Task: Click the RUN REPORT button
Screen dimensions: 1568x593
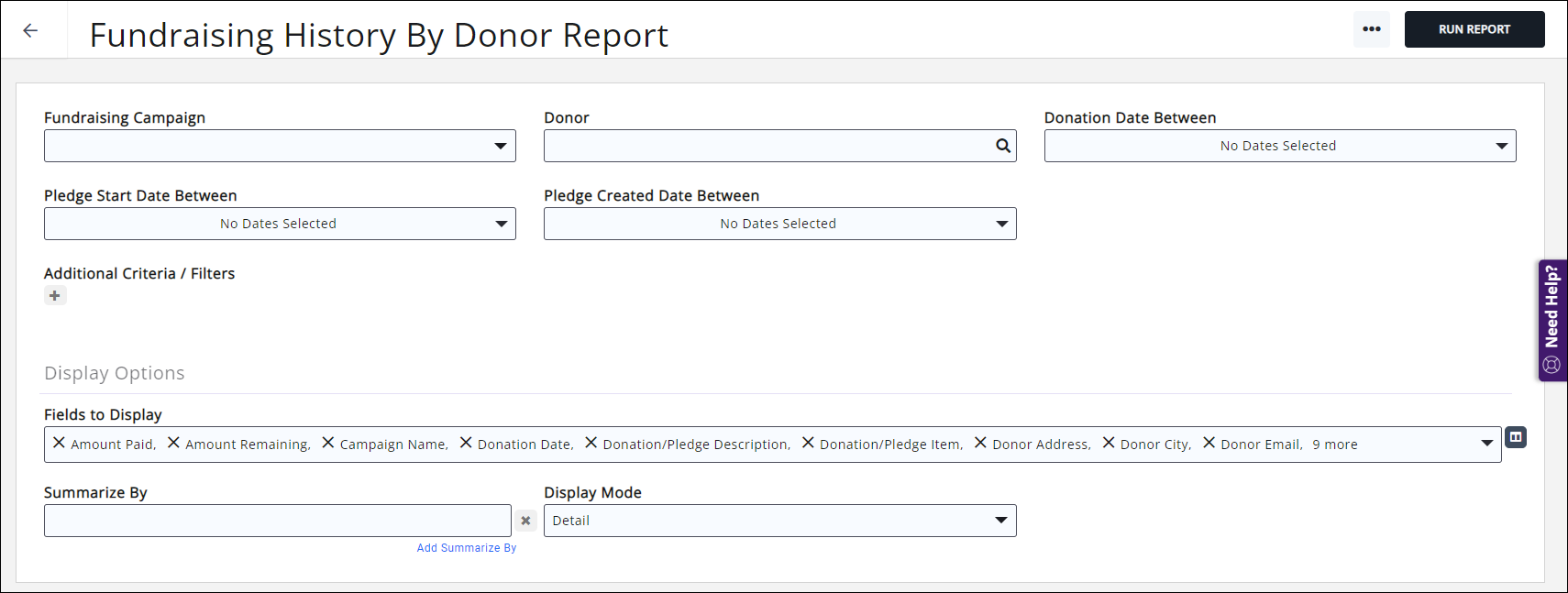Action: pyautogui.click(x=1474, y=29)
